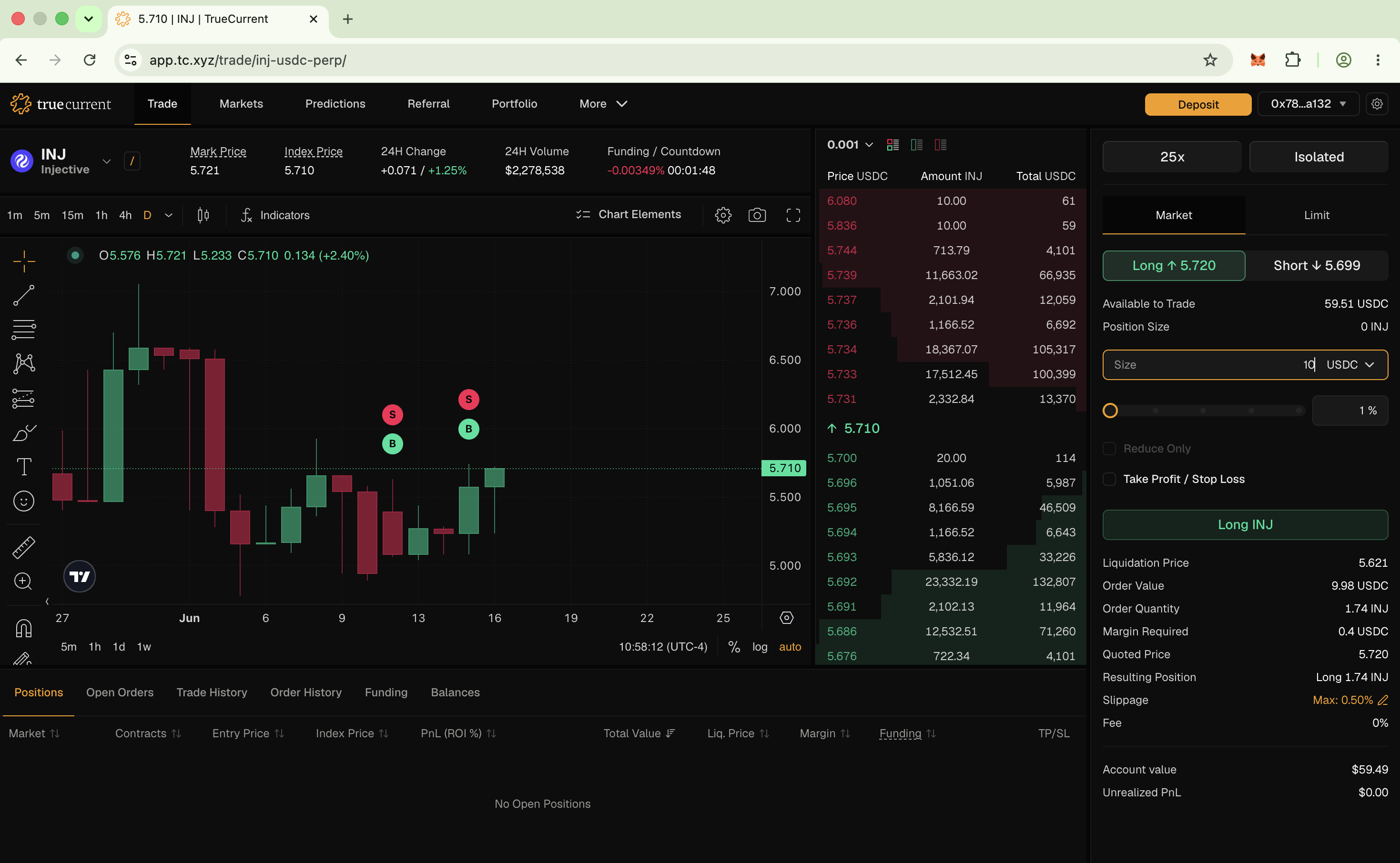Toggle the auto scale on the chart
The height and width of the screenshot is (863, 1400).
coord(790,647)
